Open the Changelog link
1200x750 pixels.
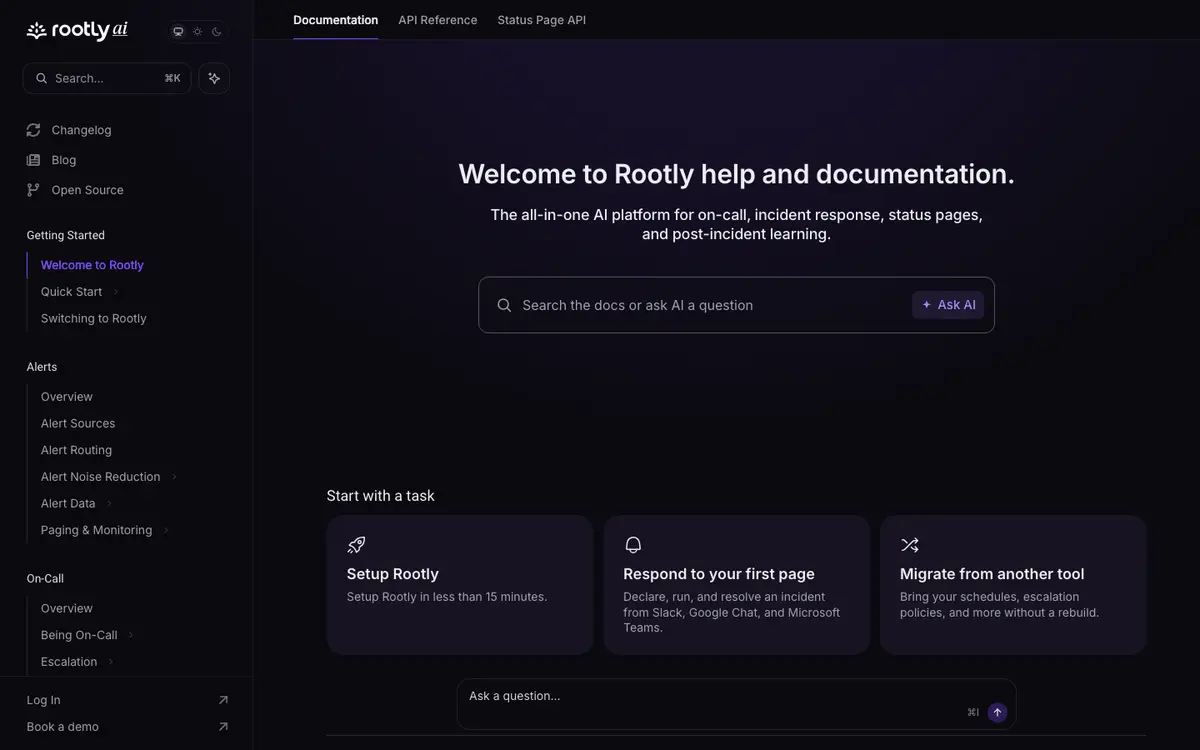pyautogui.click(x=81, y=130)
